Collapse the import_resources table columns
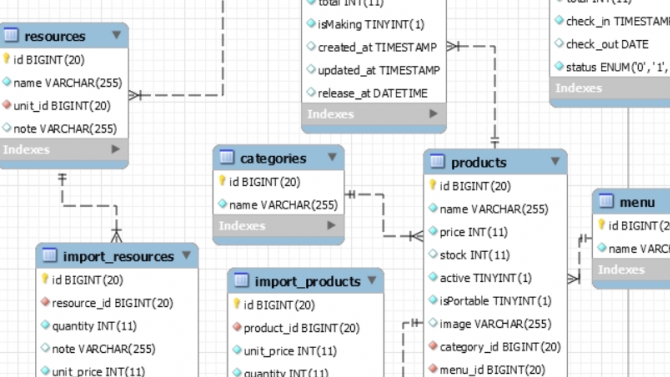 pos(186,255)
